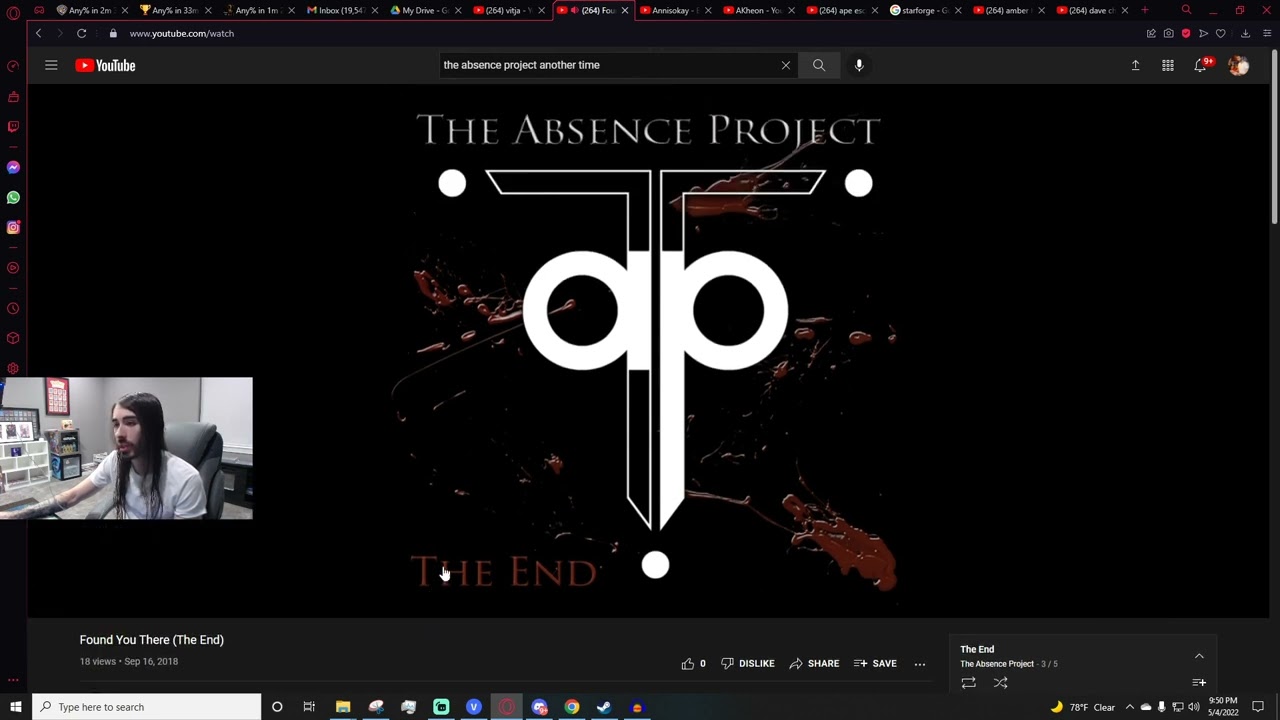The width and height of the screenshot is (1280, 720).
Task: Open History from the Opera sidebar
Action: [13, 308]
